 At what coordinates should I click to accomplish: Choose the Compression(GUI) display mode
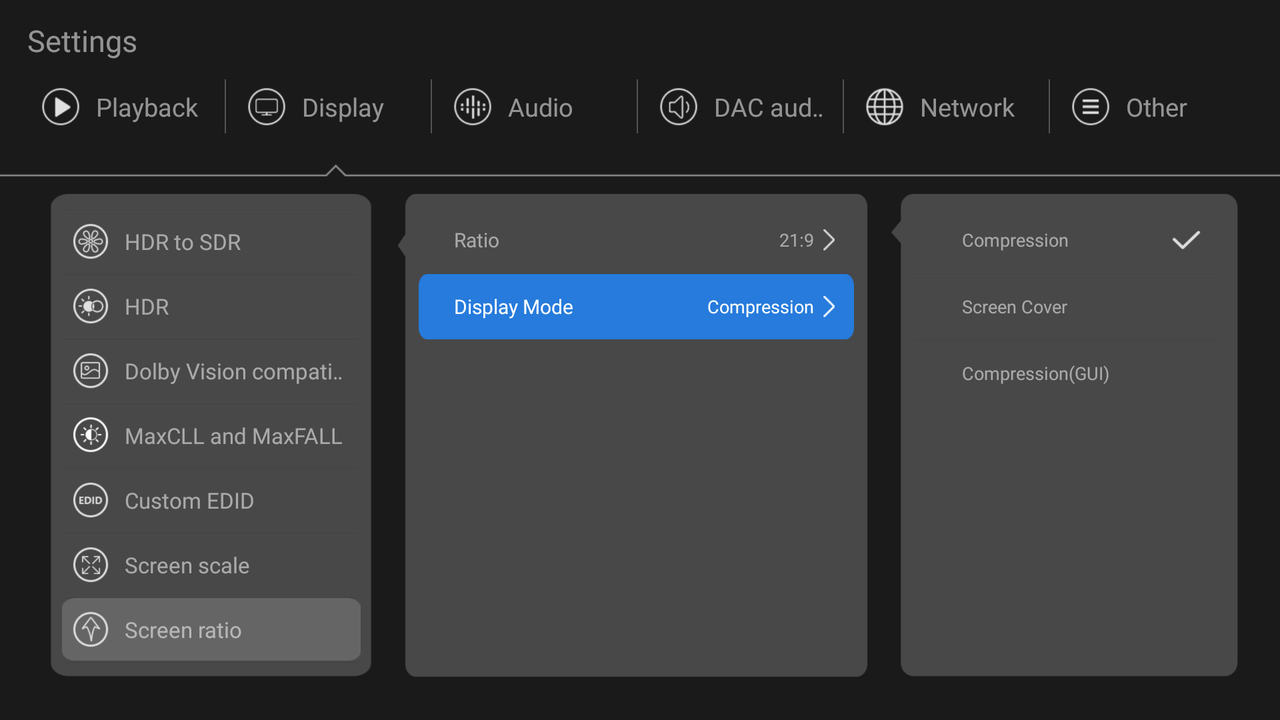[x=1069, y=374]
